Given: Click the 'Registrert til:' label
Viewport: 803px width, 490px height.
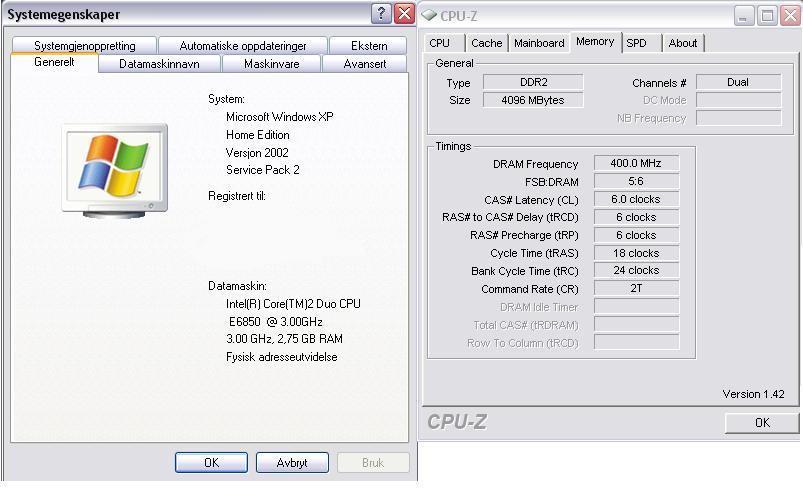Looking at the screenshot, I should [x=237, y=196].
